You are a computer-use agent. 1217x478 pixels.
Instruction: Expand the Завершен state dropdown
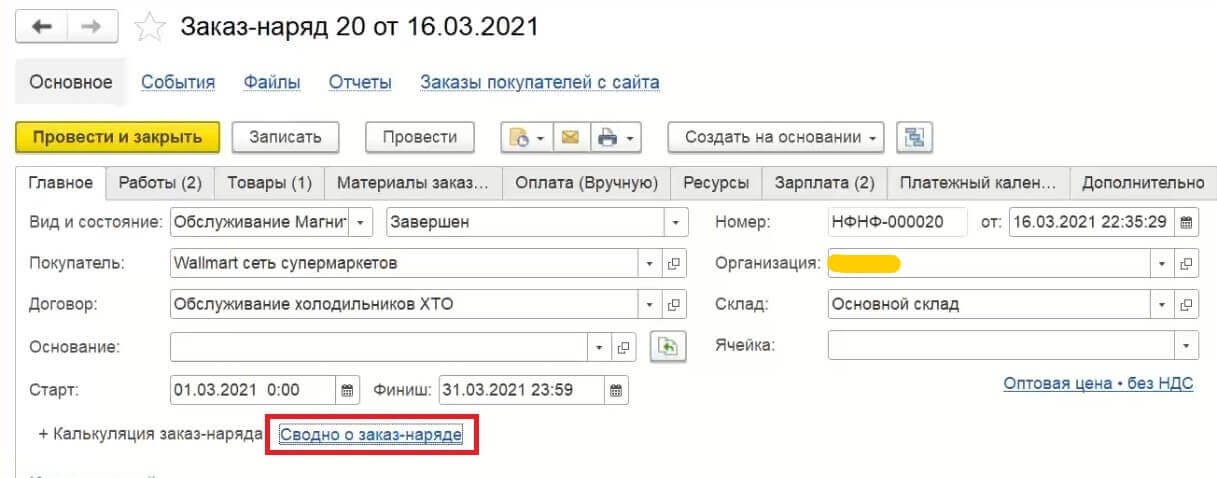[677, 222]
